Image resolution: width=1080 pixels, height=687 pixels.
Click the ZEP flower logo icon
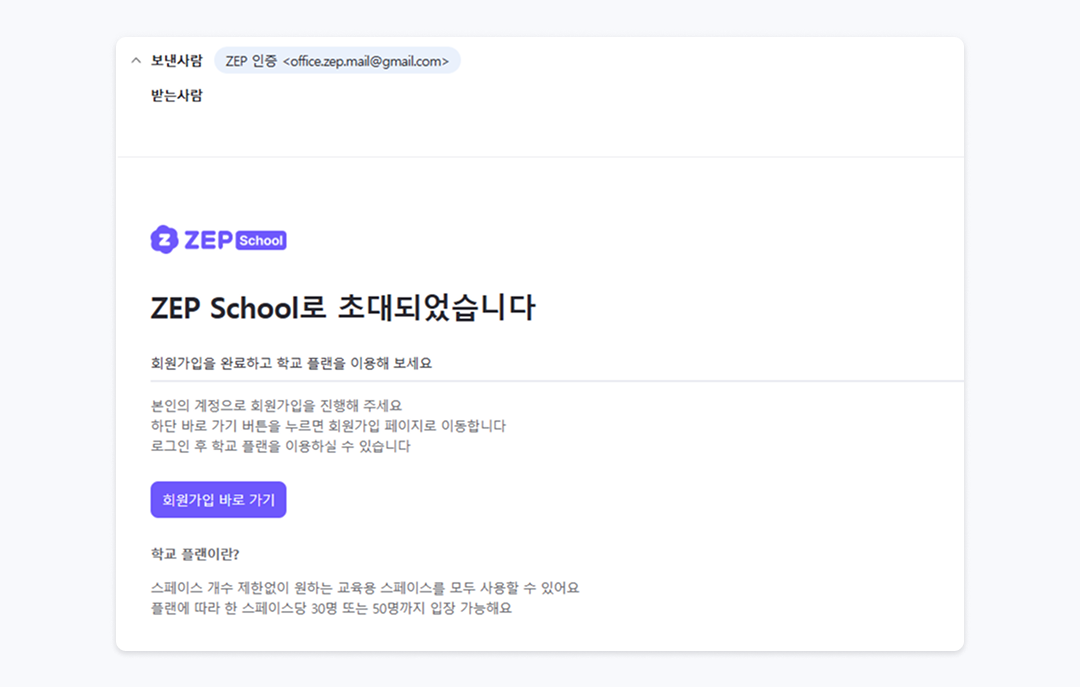165,239
